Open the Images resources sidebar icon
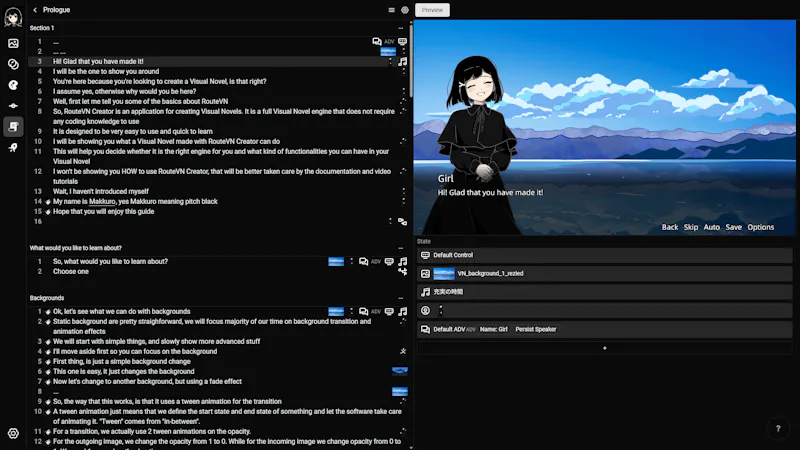Screen dimensions: 800x450 pos(13,43)
